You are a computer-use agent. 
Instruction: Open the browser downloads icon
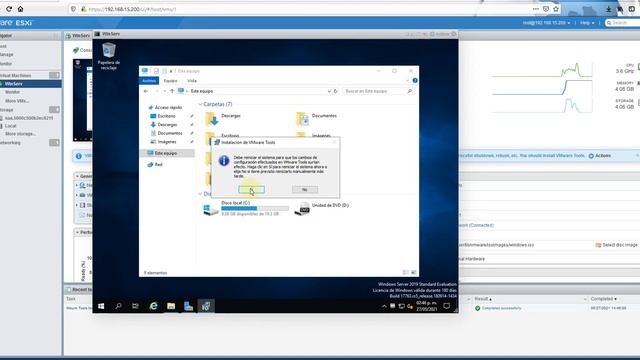(x=609, y=9)
